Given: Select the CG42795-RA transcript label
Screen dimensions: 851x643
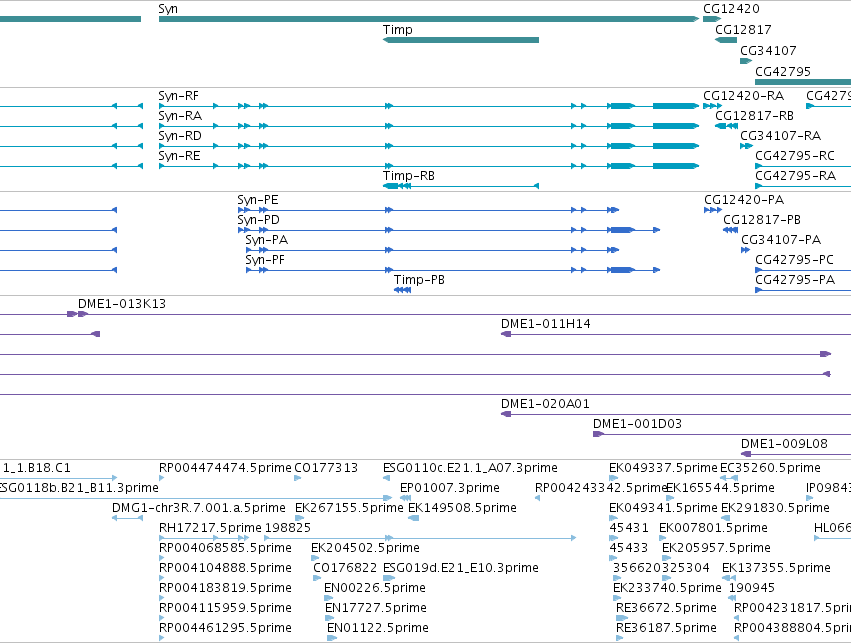Looking at the screenshot, I should point(795,176).
